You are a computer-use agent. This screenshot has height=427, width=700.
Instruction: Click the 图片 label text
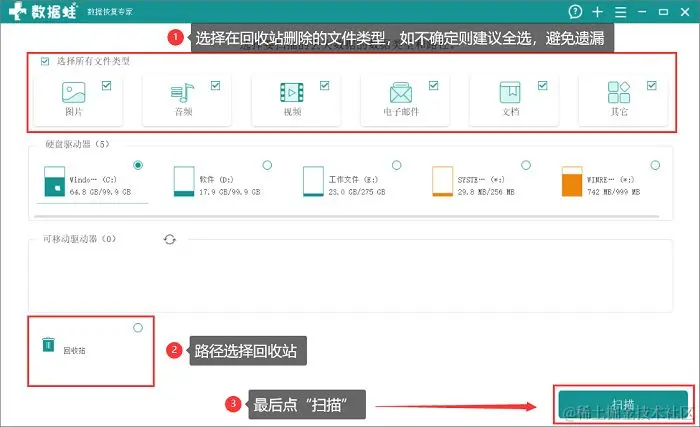click(74, 112)
